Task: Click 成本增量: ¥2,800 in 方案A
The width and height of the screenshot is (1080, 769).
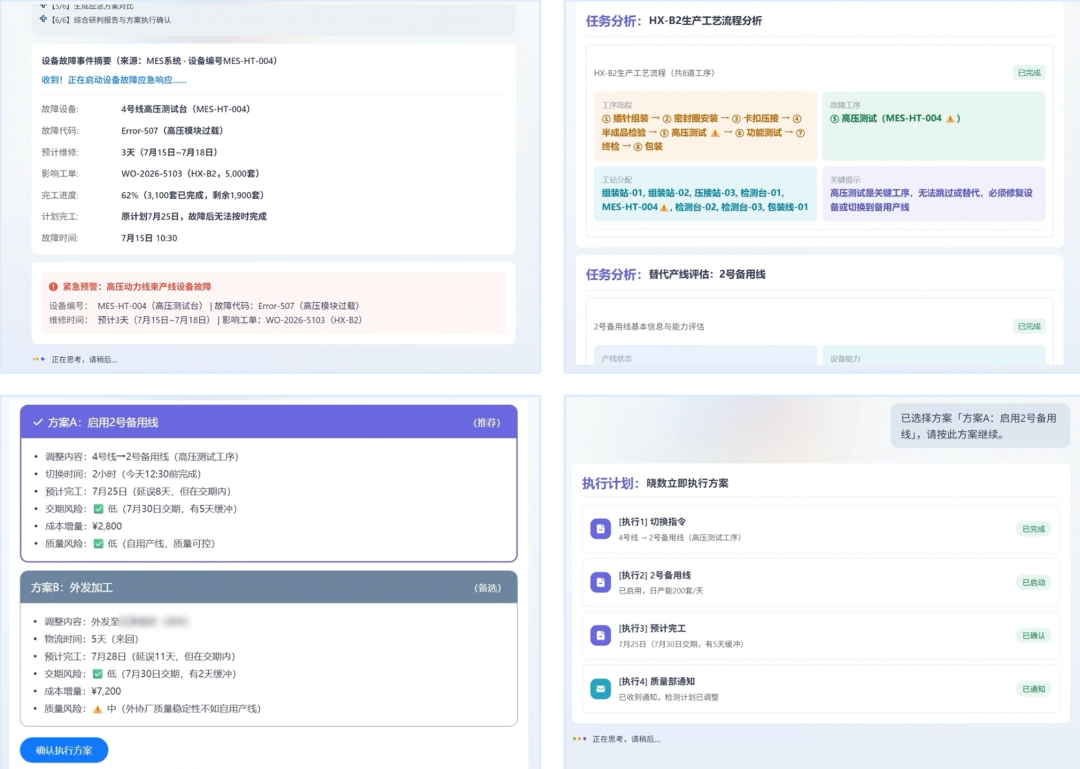Action: point(83,526)
